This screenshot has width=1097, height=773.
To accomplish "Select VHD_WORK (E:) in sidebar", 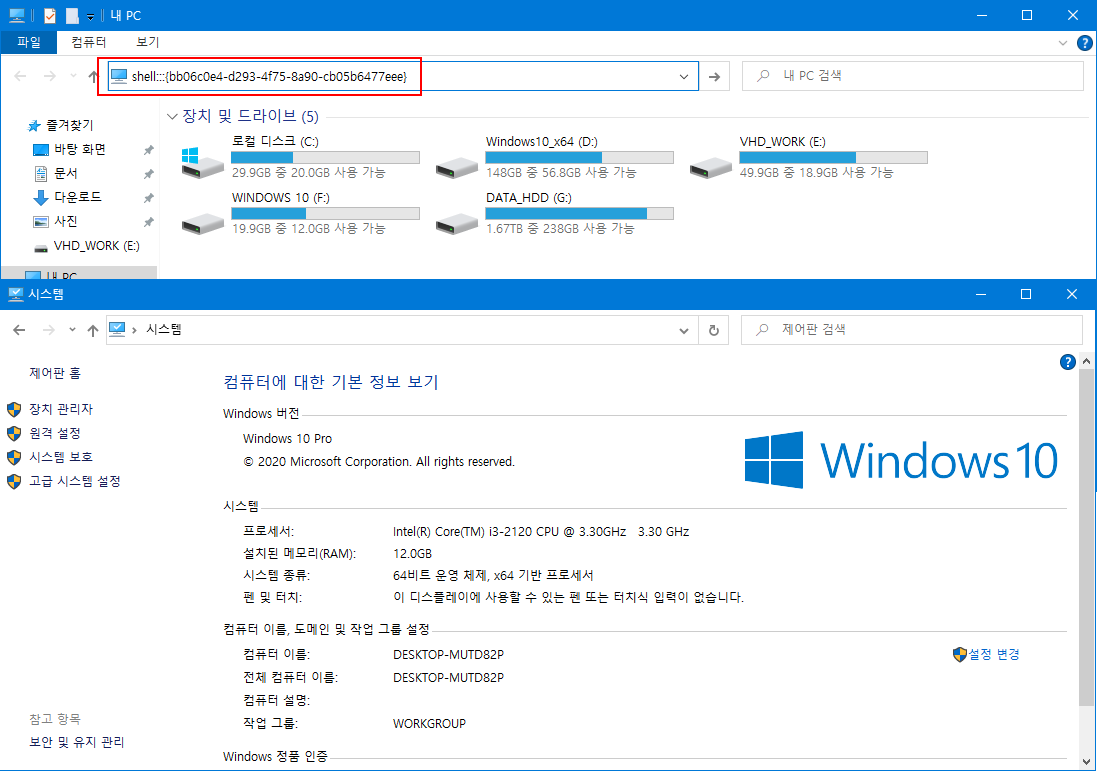I will point(96,246).
